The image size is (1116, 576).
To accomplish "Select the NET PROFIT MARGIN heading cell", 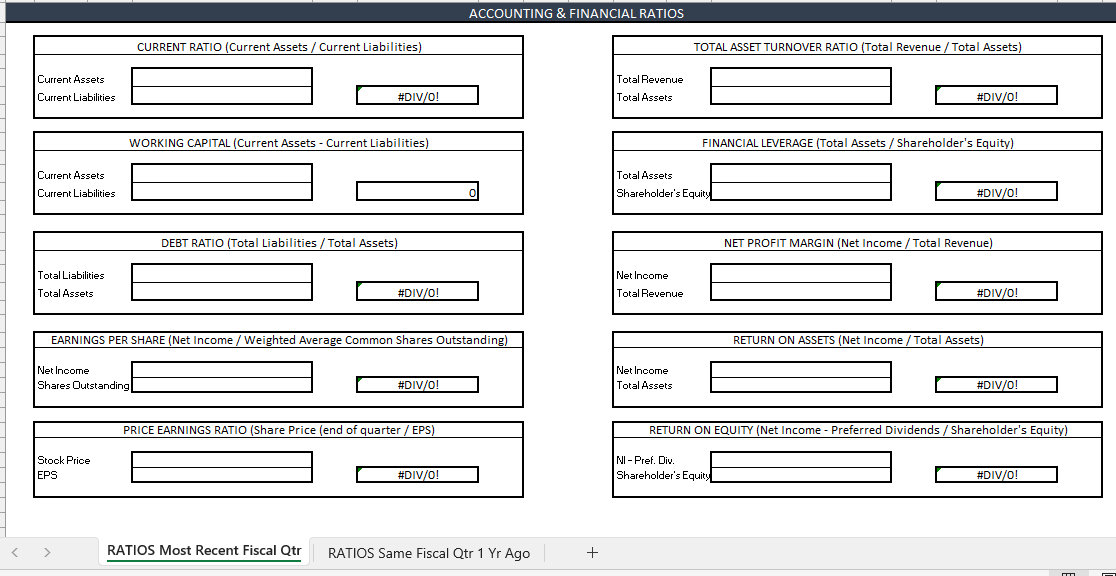I will pos(858,242).
